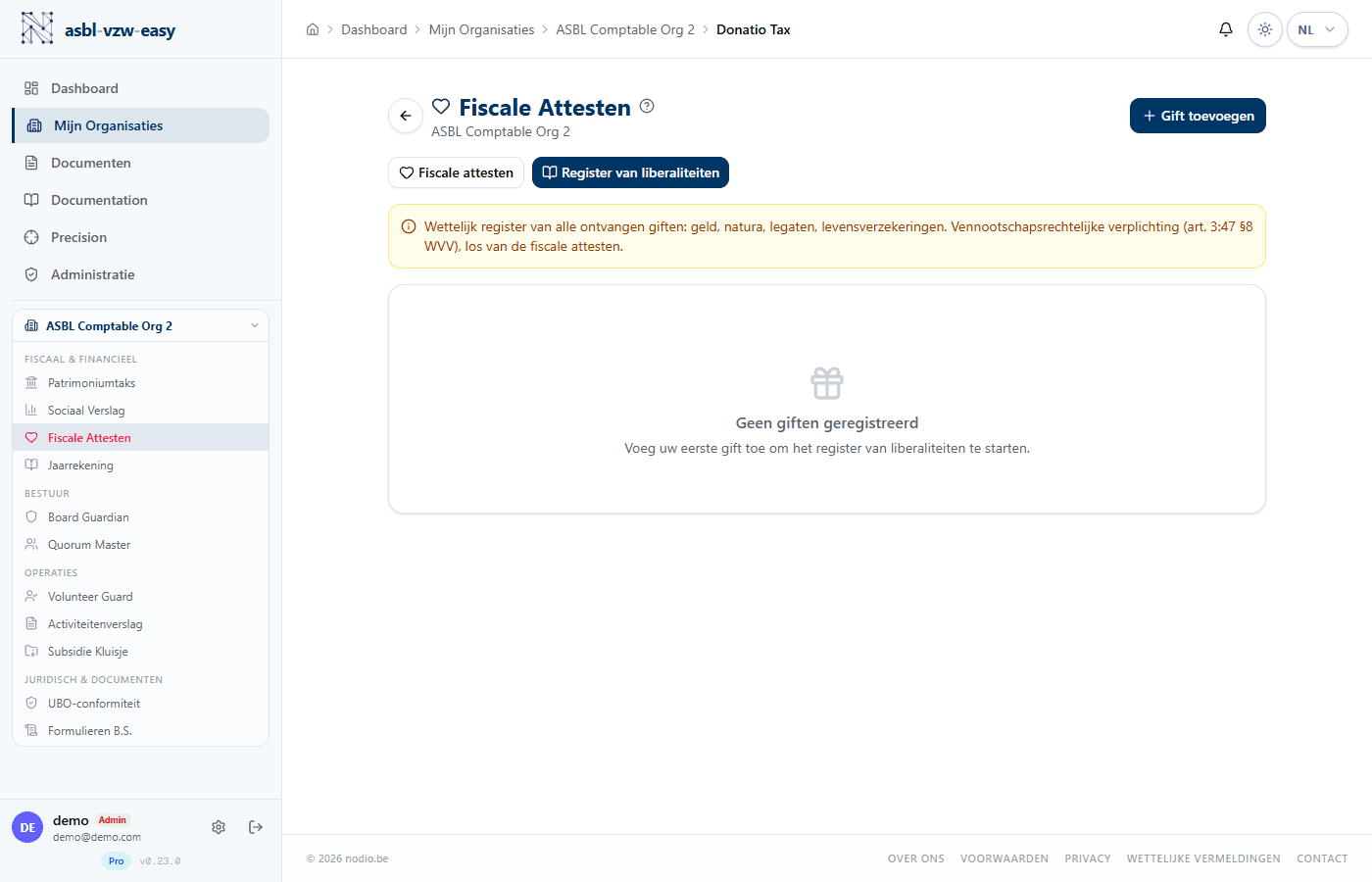The width and height of the screenshot is (1372, 882).
Task: Open account settings gear icon
Action: (219, 827)
